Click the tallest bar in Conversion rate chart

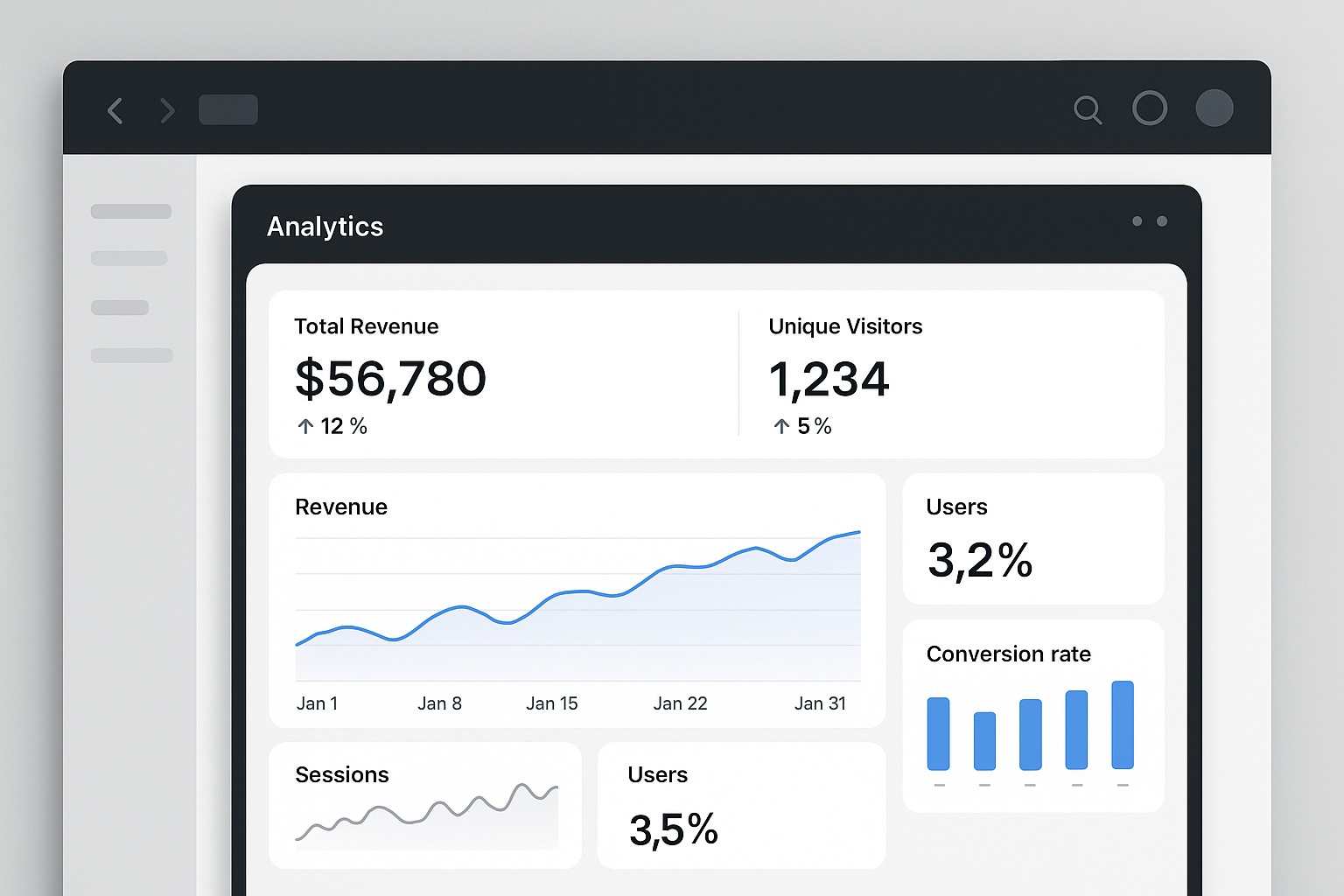(1121, 726)
